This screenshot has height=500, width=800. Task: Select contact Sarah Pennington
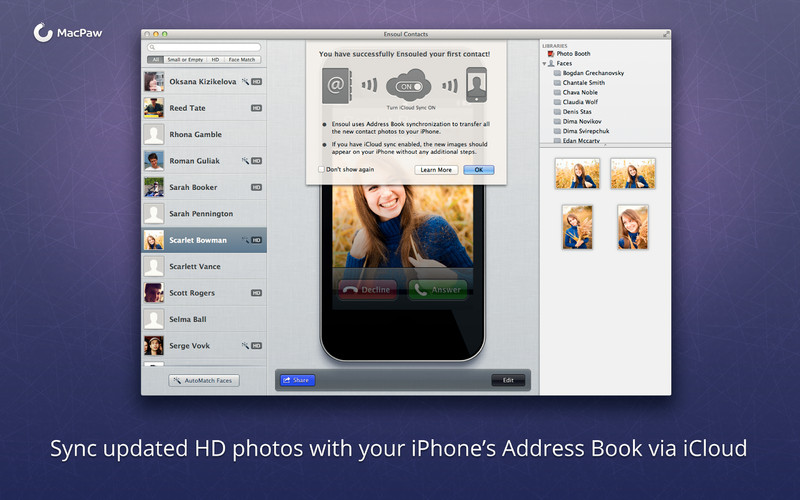204,214
